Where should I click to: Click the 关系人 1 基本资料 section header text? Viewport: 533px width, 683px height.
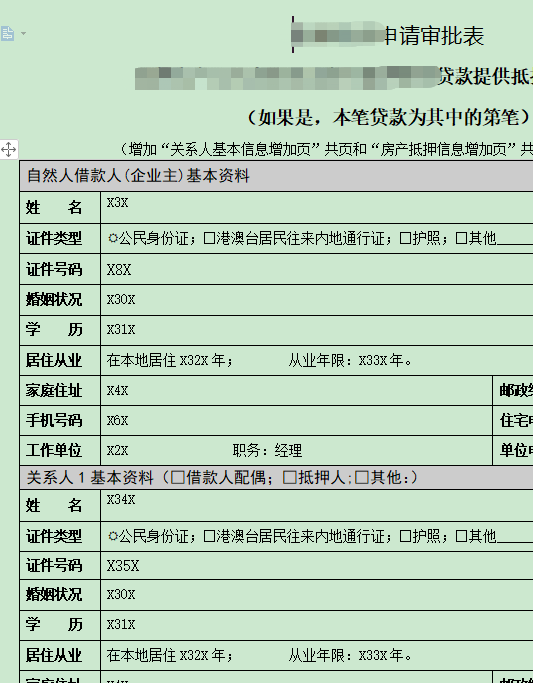coord(90,478)
